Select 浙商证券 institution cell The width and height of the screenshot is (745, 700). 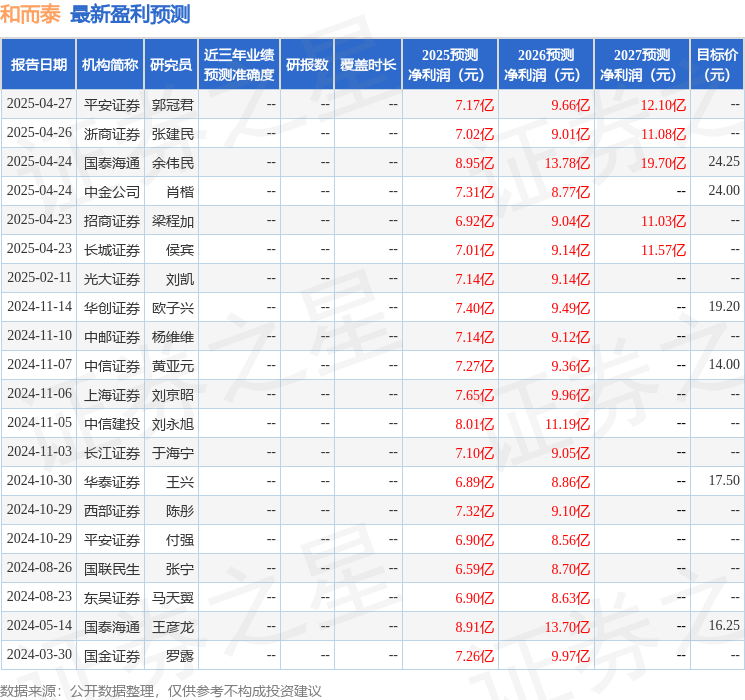click(112, 134)
